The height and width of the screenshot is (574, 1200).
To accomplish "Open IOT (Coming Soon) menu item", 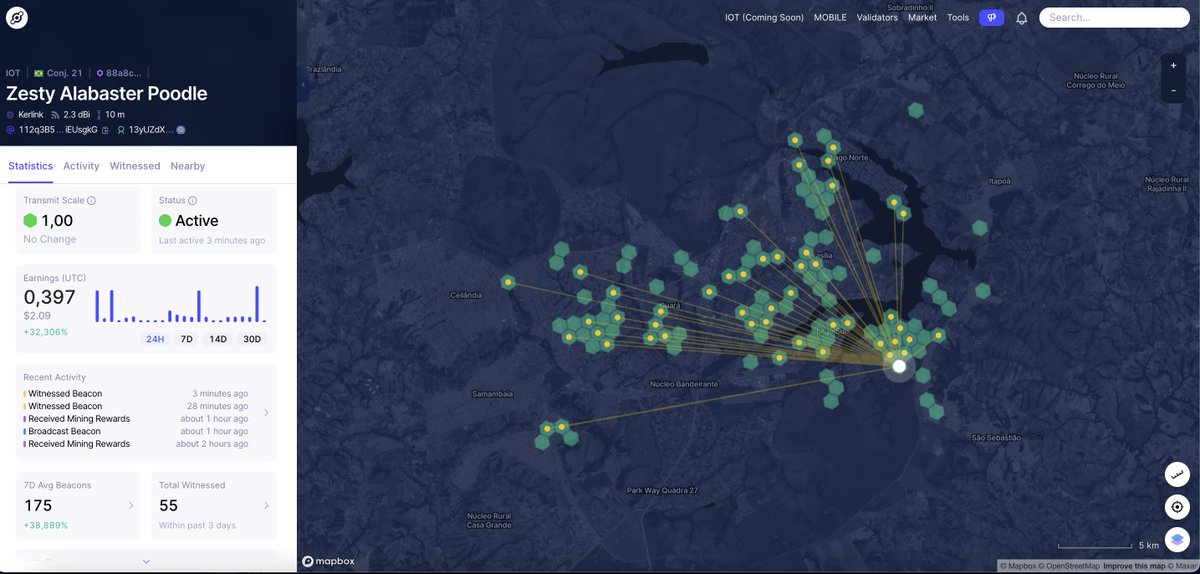I will [x=764, y=18].
